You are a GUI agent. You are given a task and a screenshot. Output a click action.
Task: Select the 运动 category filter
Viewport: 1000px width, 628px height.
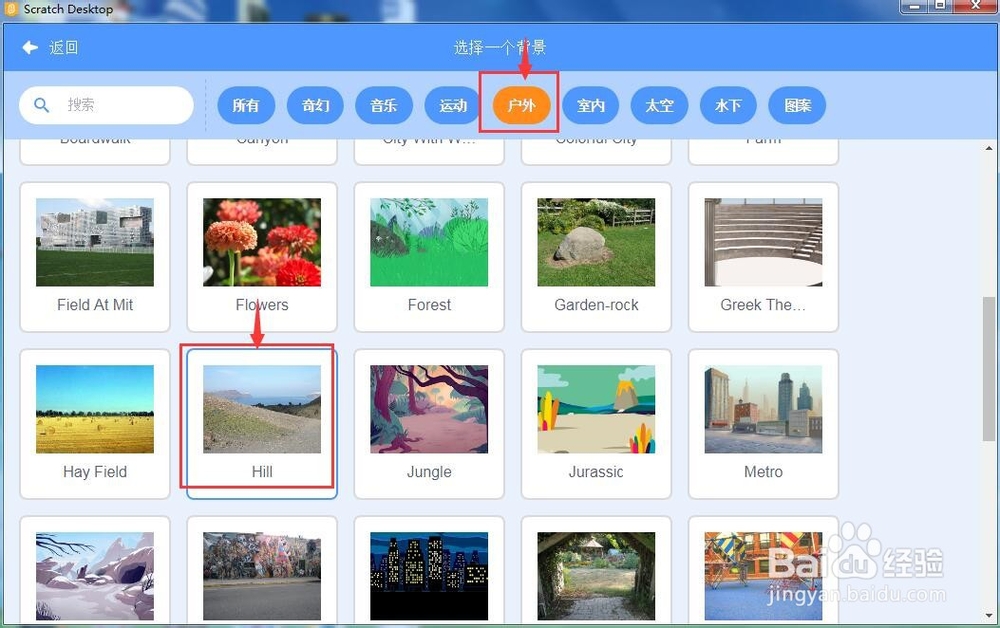coord(453,105)
